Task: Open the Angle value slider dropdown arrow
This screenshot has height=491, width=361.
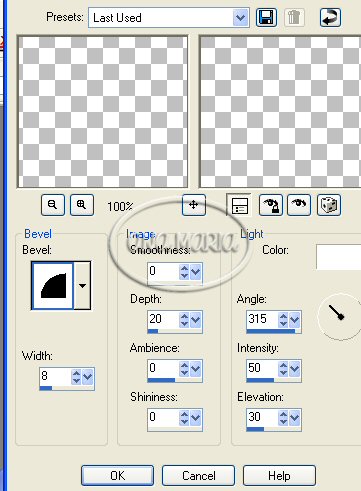Action: [295, 320]
